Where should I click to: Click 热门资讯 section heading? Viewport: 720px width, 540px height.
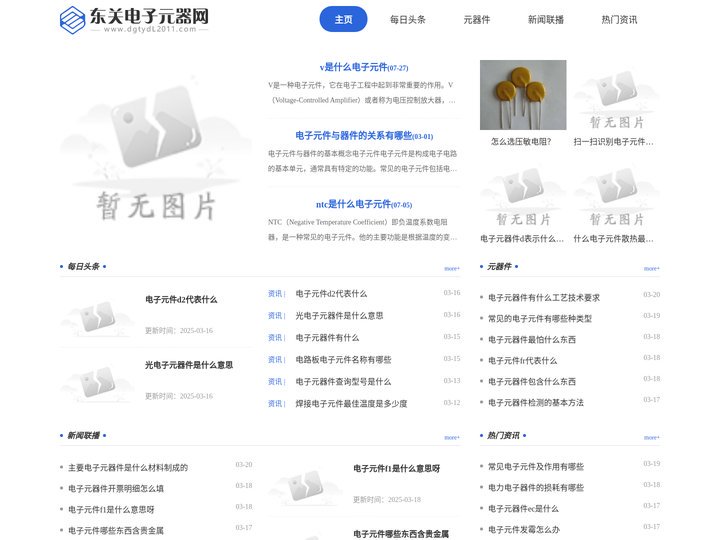pos(503,435)
